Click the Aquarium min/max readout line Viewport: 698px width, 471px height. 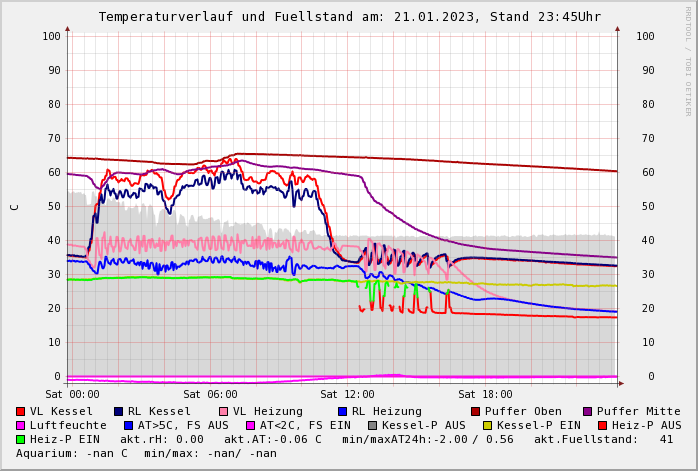[146, 453]
